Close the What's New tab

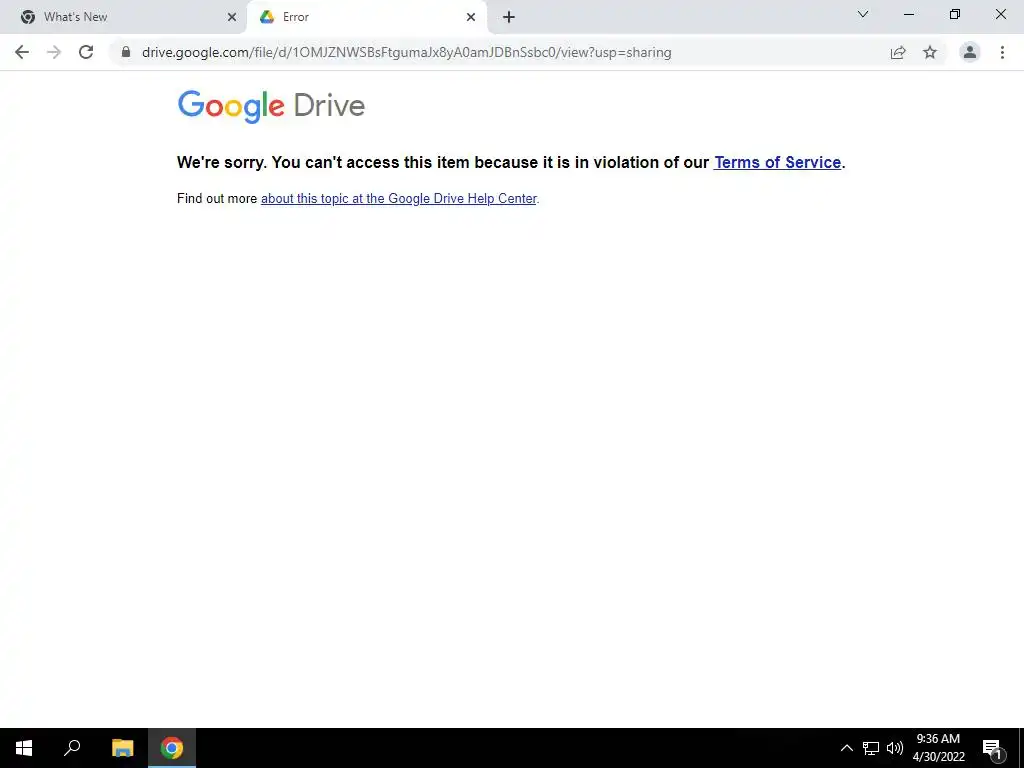tap(232, 17)
